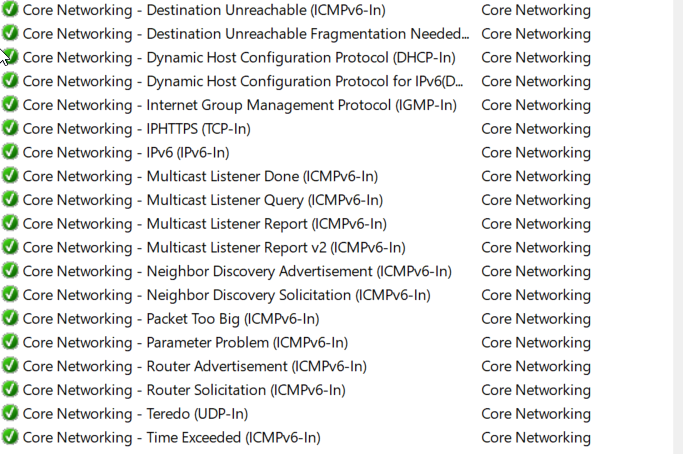The height and width of the screenshot is (454, 683).
Task: Click Core Networking group cell for Teredo row
Action: (535, 414)
